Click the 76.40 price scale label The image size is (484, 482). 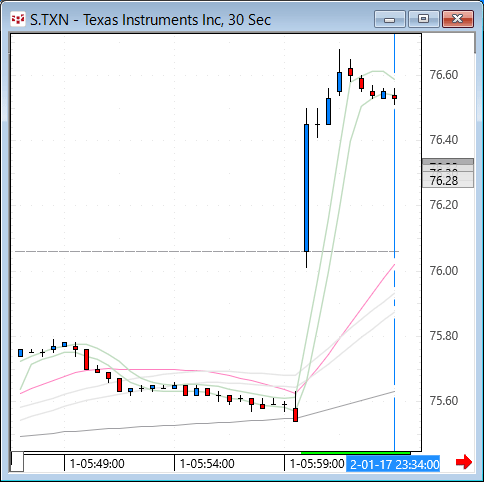(x=444, y=140)
